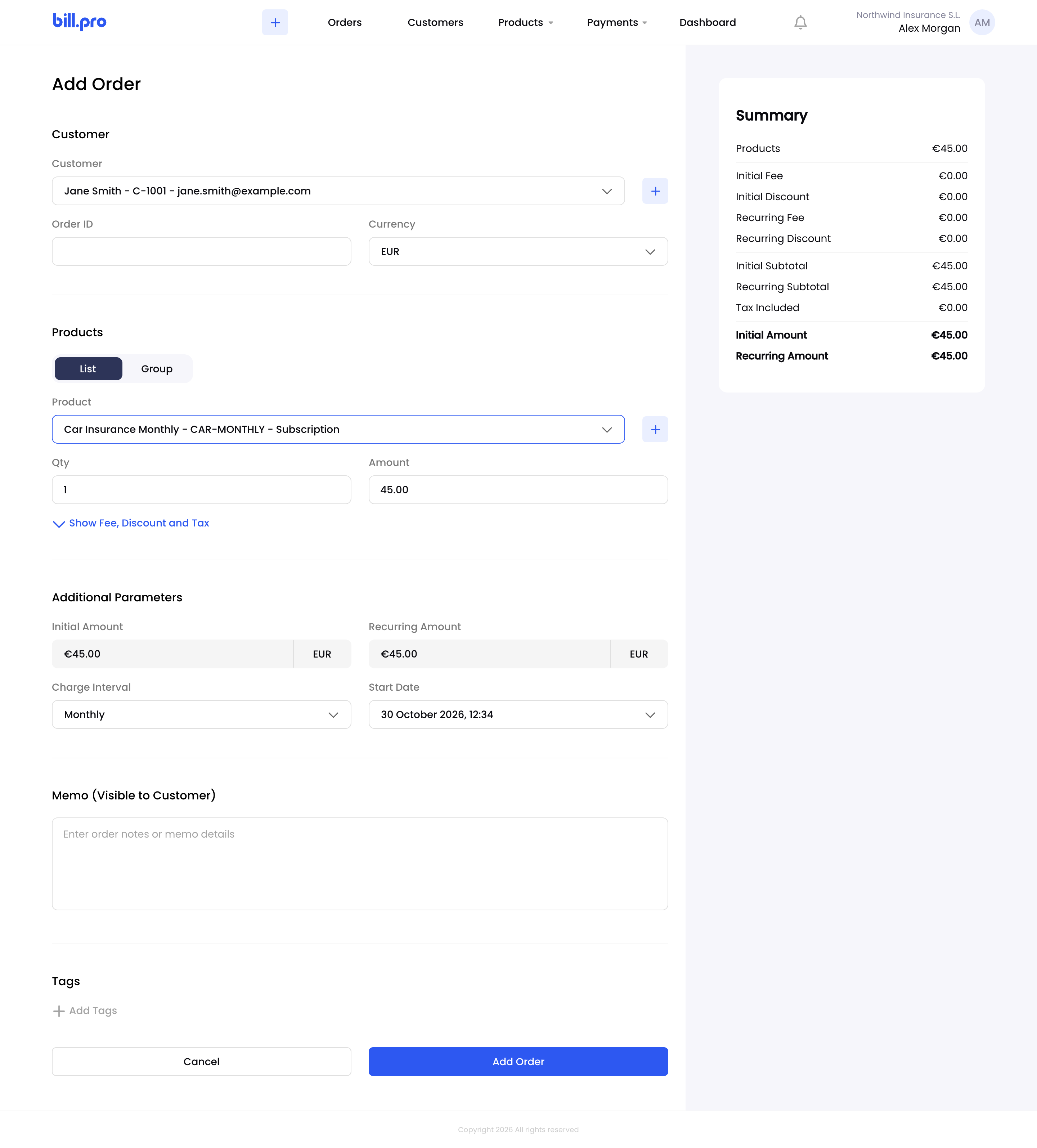Go to Dashboard
This screenshot has width=1037, height=1148.
point(707,22)
